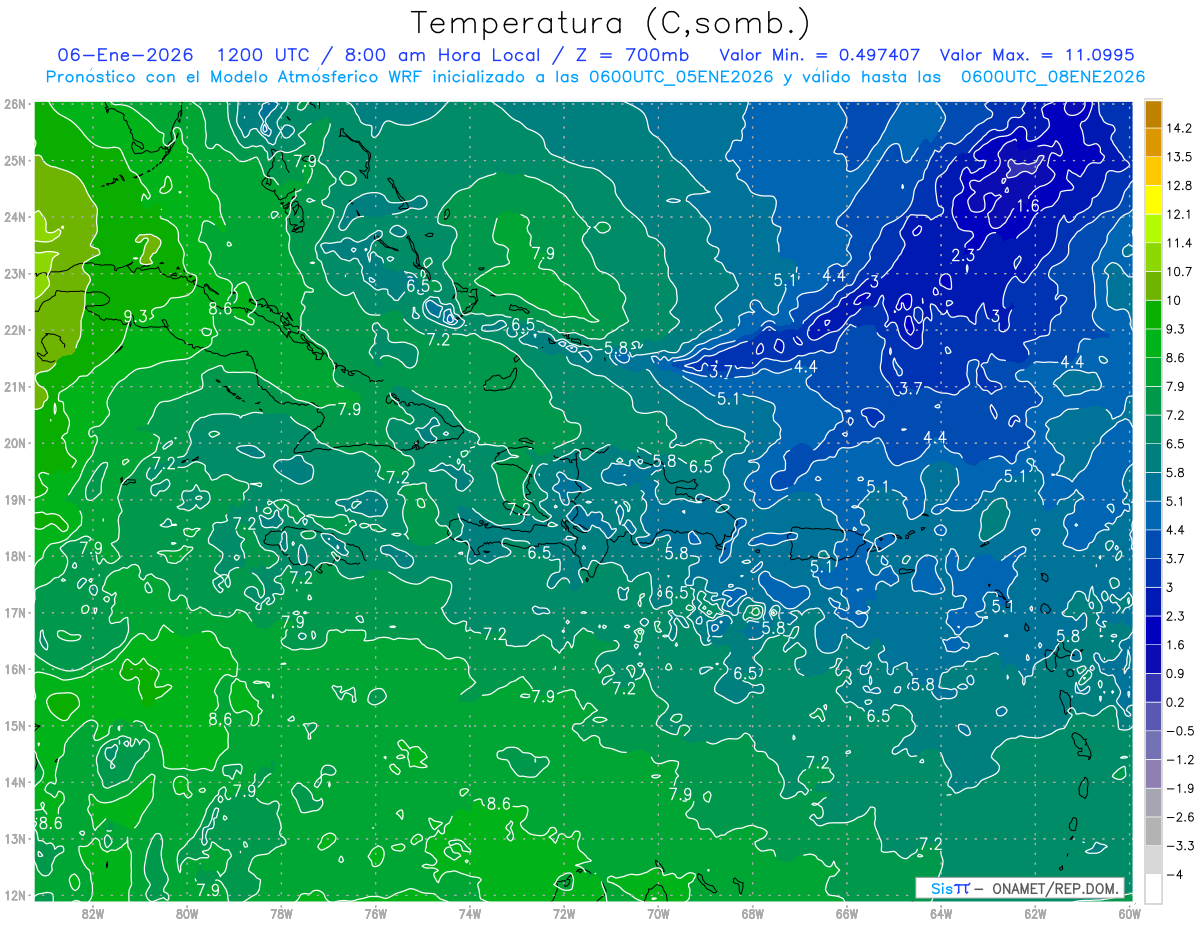Click the "12N" latitude axis label
The width and height of the screenshot is (1200, 927).
click(15, 895)
